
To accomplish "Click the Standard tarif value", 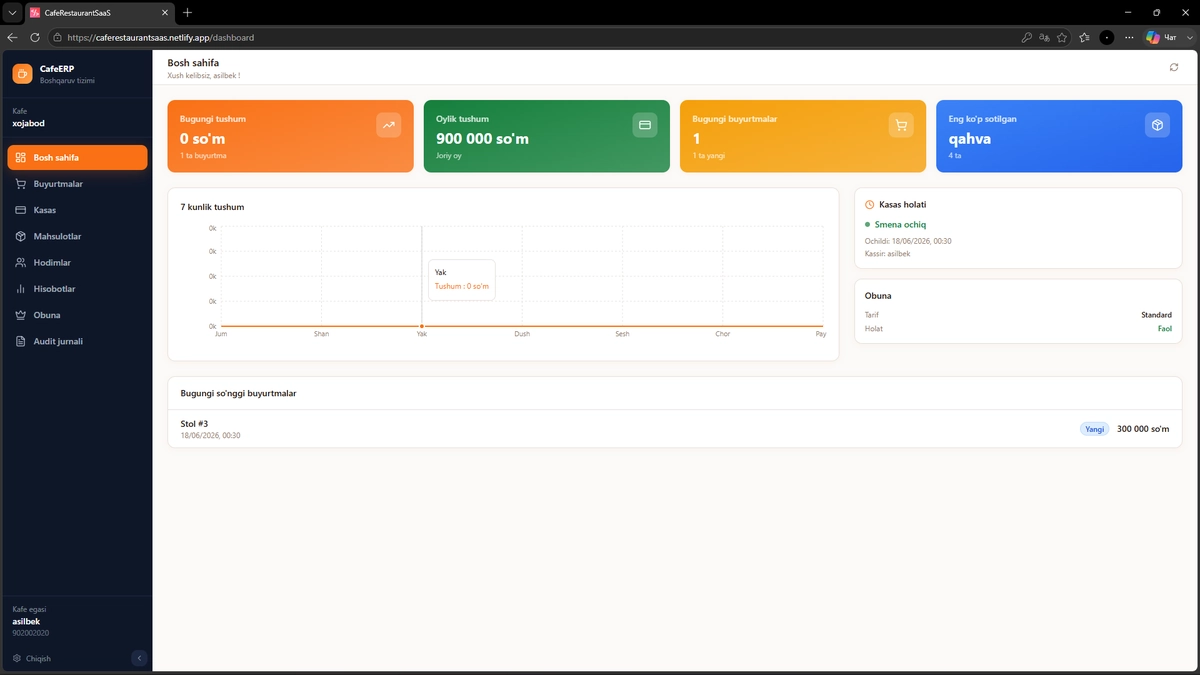I will [1156, 315].
